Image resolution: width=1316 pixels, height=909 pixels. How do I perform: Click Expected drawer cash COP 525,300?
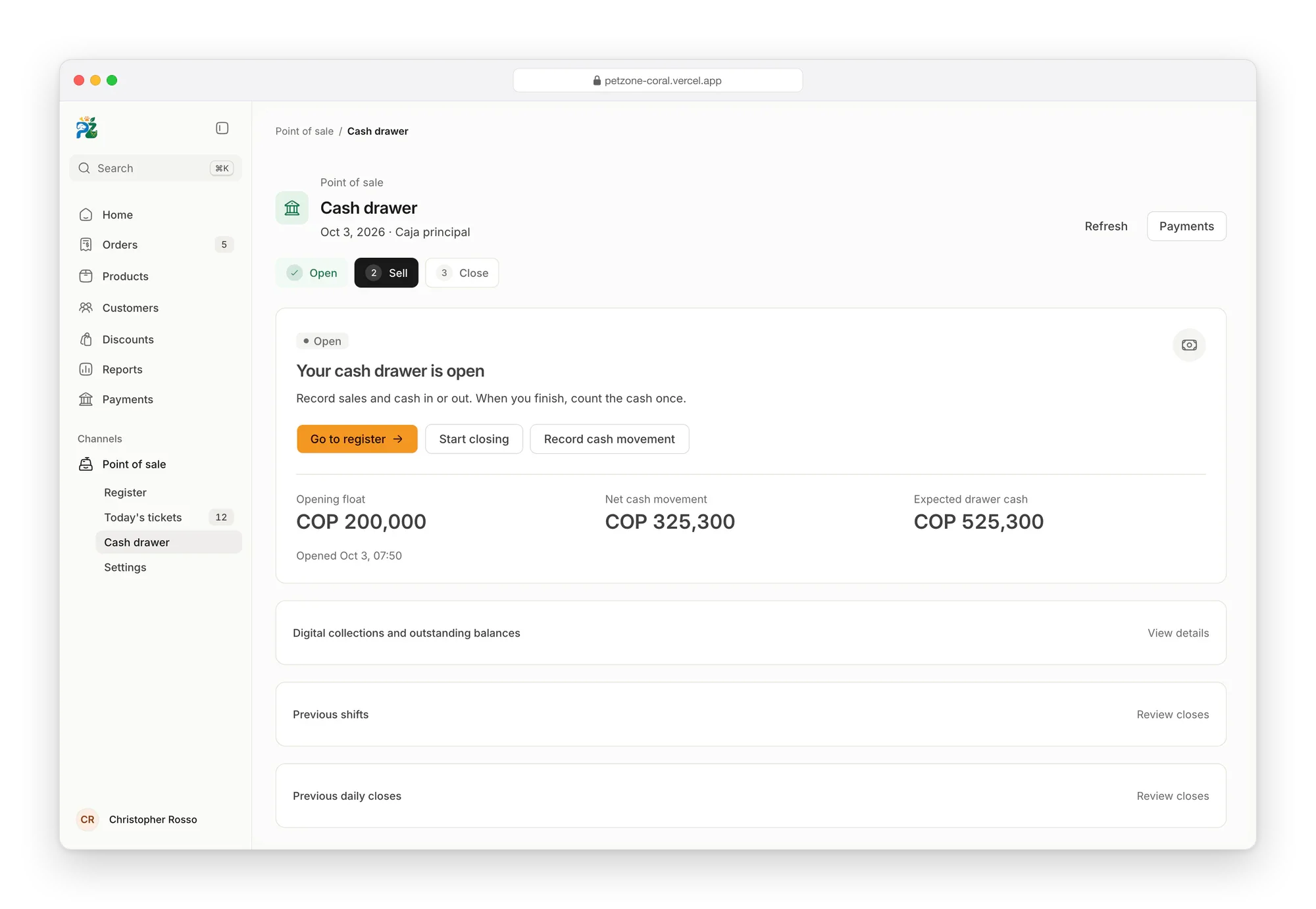pyautogui.click(x=978, y=522)
